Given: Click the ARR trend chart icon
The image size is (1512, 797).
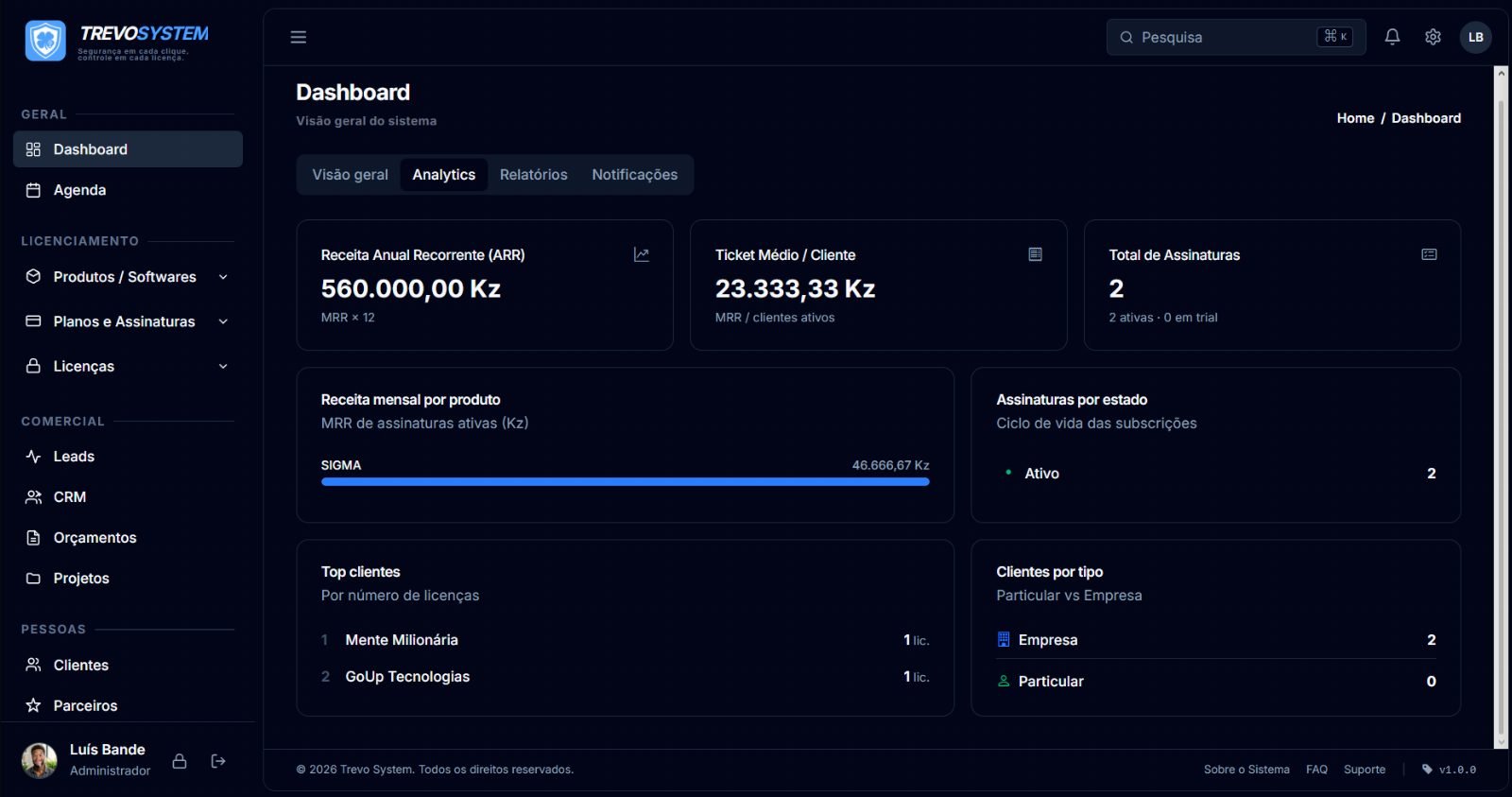Looking at the screenshot, I should coord(642,254).
